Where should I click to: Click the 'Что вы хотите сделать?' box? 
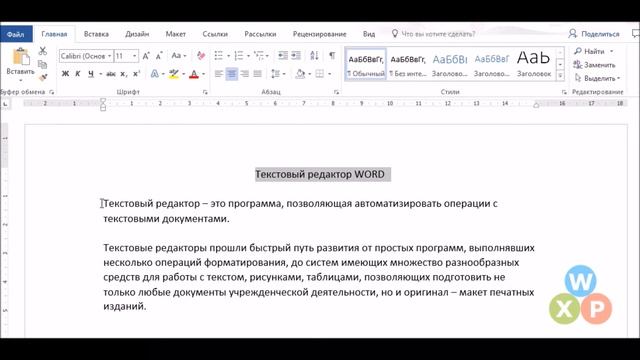[433, 34]
